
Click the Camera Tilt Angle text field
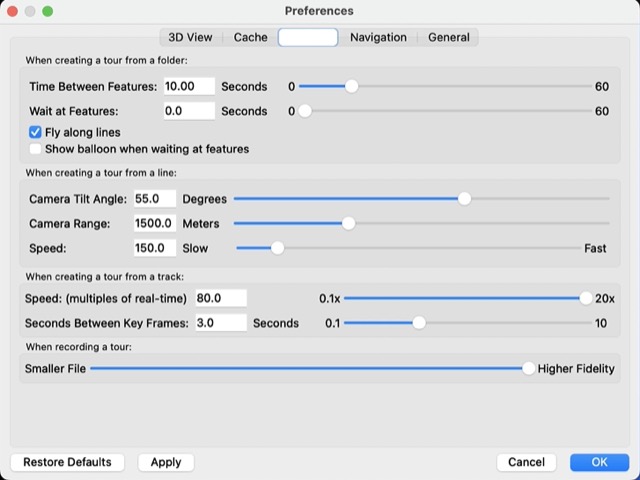pos(154,199)
